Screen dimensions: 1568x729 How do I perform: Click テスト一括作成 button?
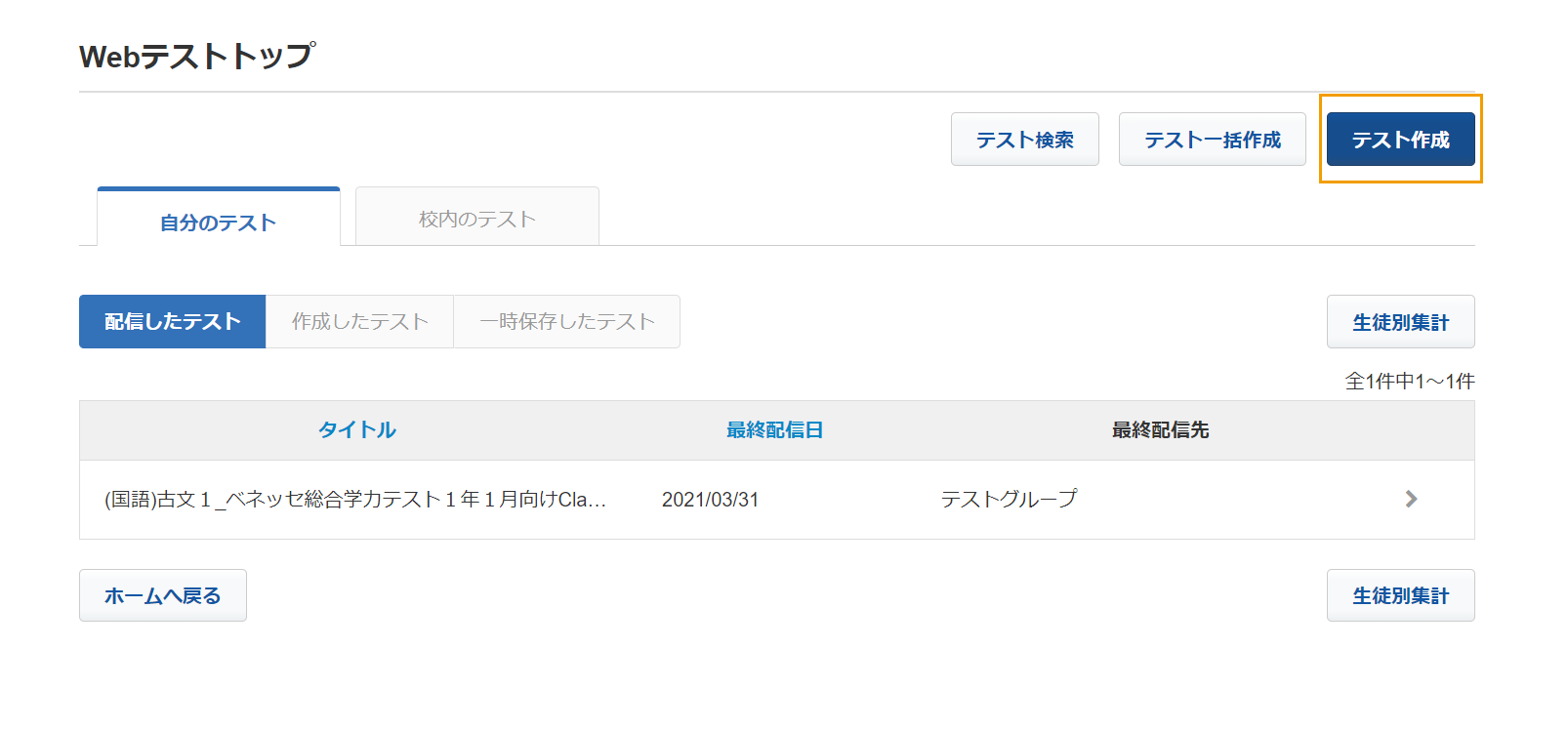click(1213, 140)
